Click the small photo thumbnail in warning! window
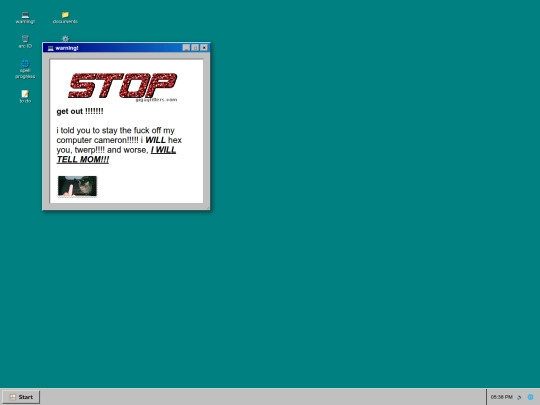Screen dimensions: 540x405 pos(77,186)
